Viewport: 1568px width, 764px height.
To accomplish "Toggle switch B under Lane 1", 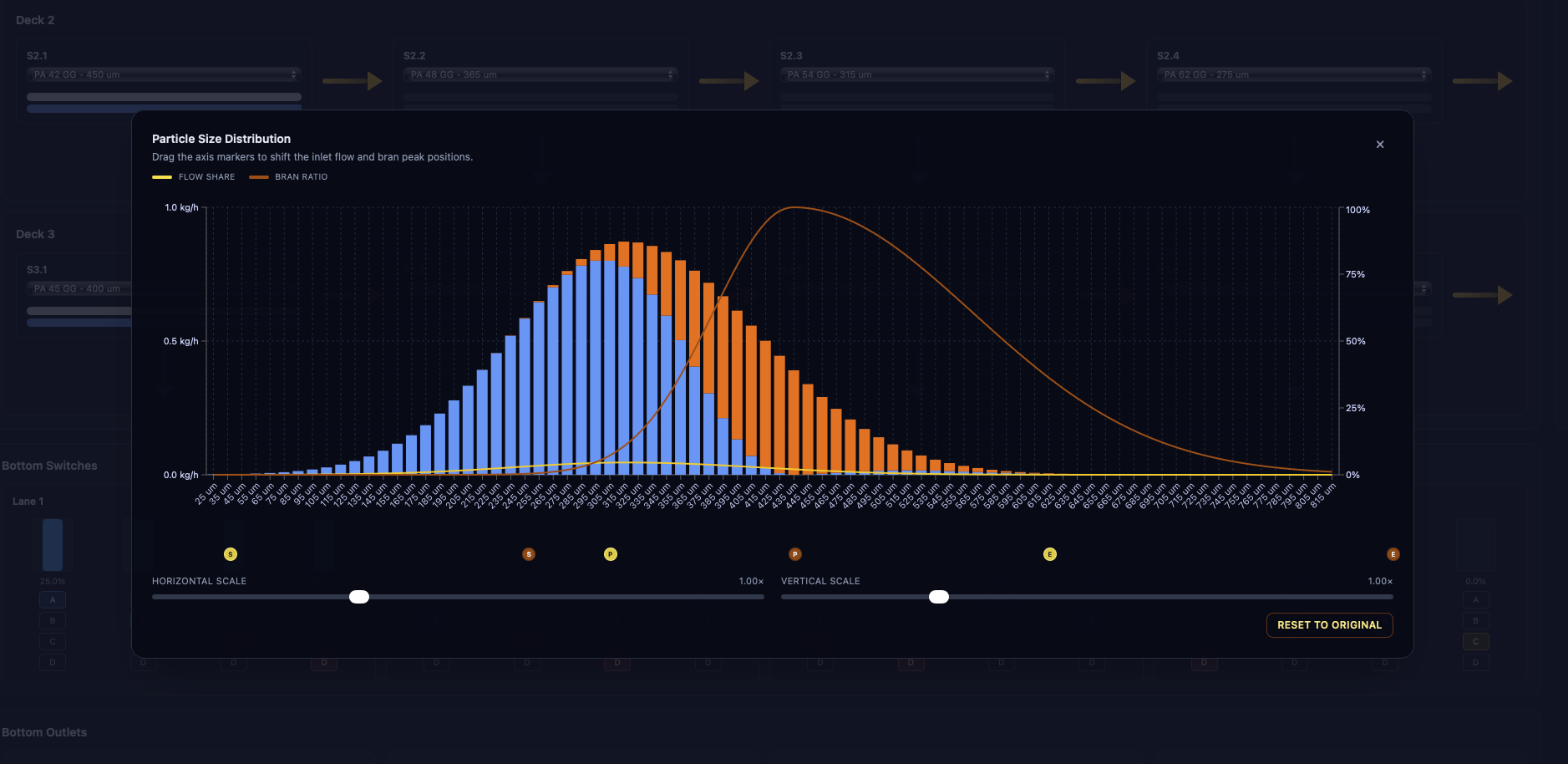I will (x=53, y=621).
